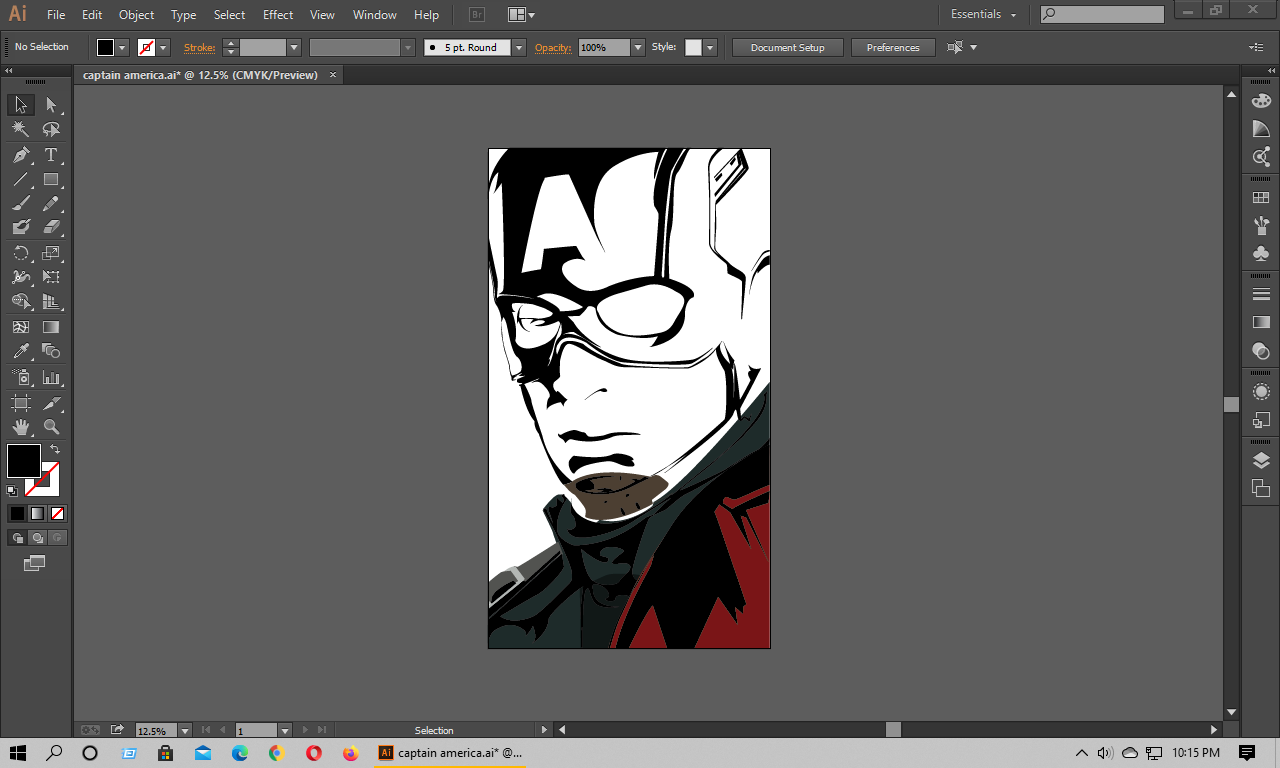The width and height of the screenshot is (1280, 768).
Task: Reset to default fill and stroke
Action: [12, 491]
